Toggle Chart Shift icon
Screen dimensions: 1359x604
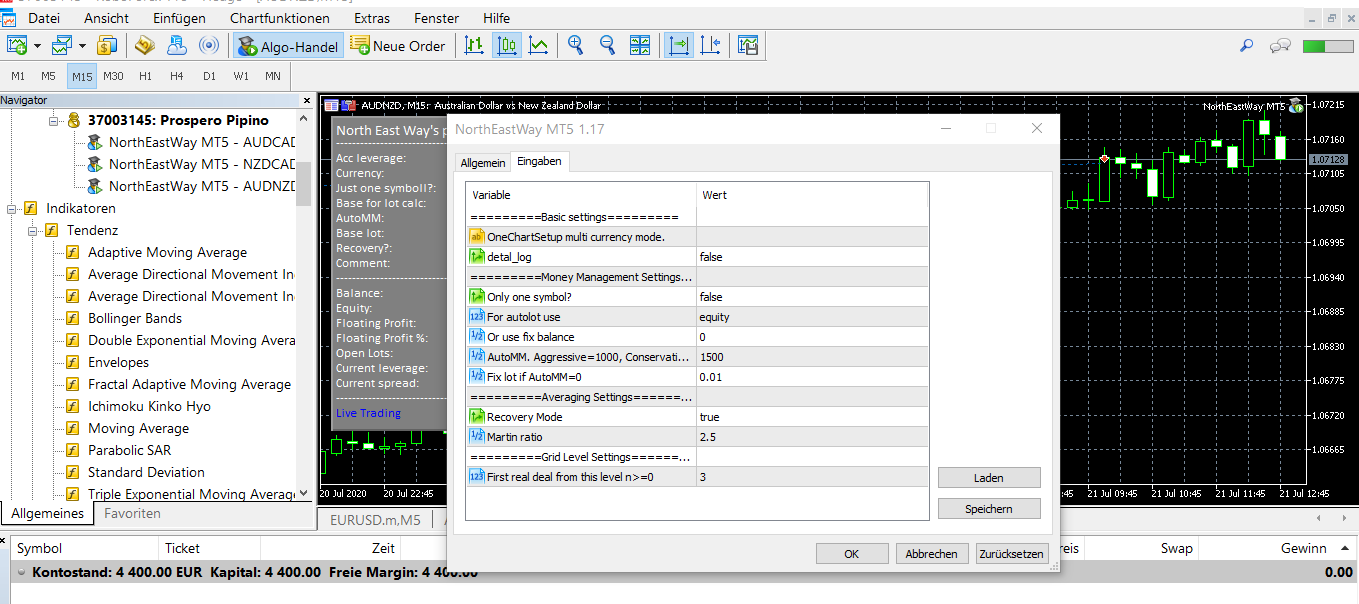(711, 45)
